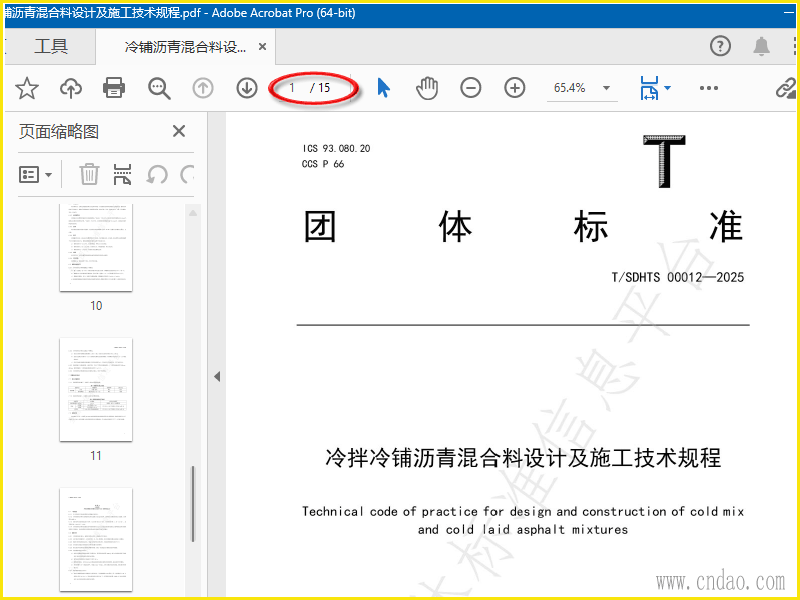The image size is (800, 600).
Task: Click the ICS 93.080.20 text
Action: (x=336, y=148)
